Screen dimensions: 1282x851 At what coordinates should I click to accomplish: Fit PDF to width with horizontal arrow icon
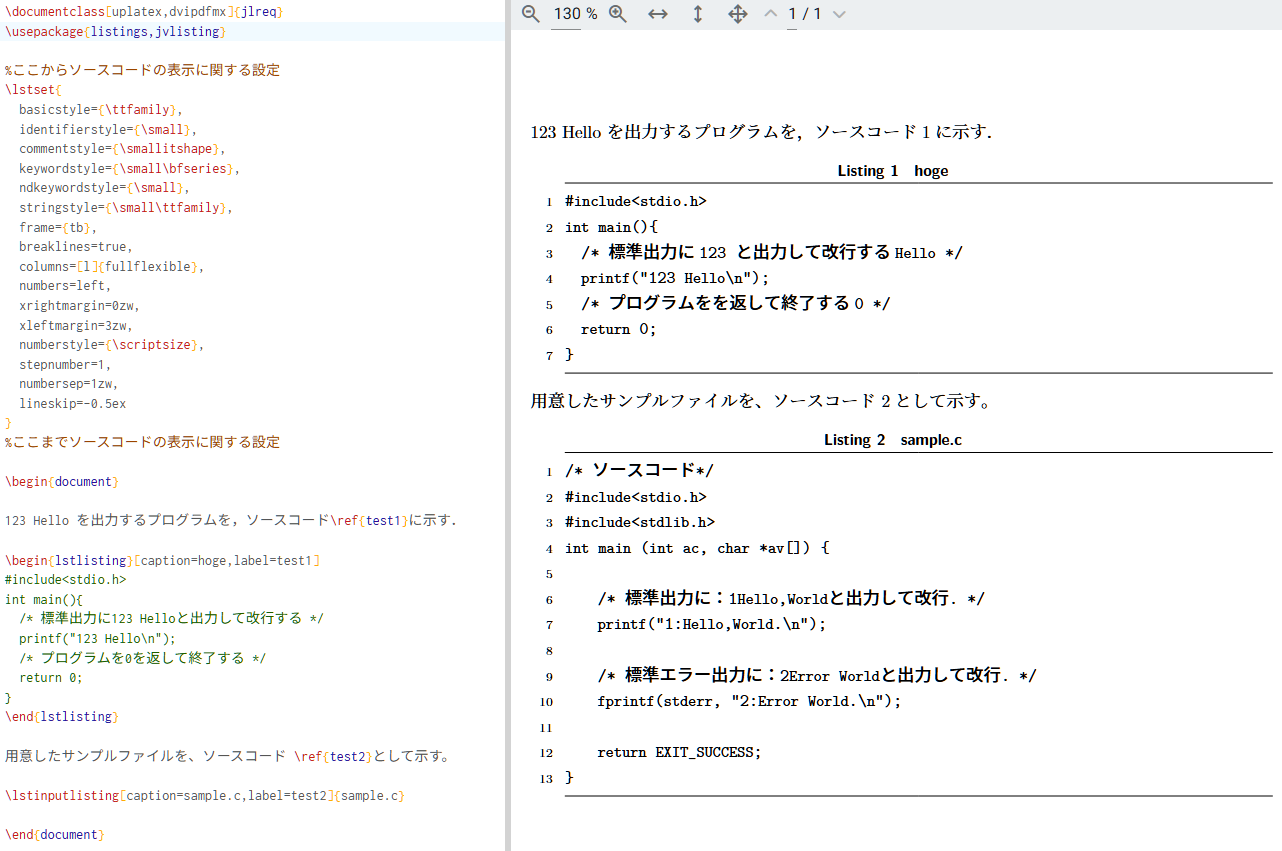click(x=658, y=14)
